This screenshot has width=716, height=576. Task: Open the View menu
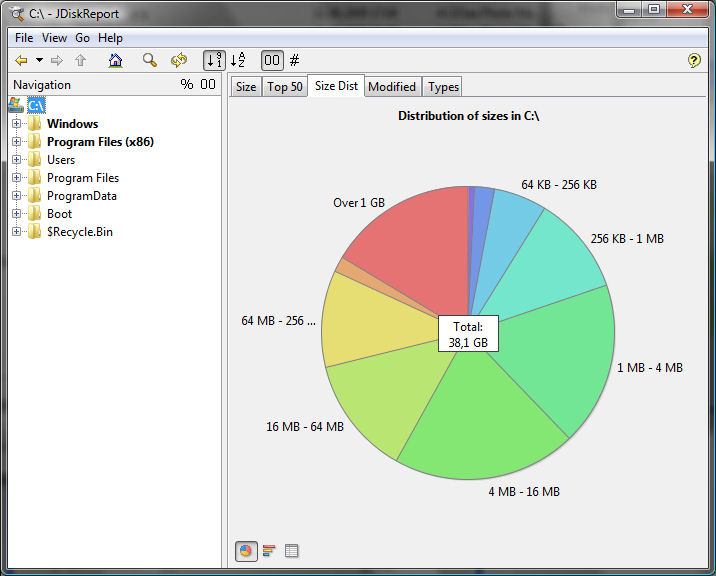click(54, 38)
